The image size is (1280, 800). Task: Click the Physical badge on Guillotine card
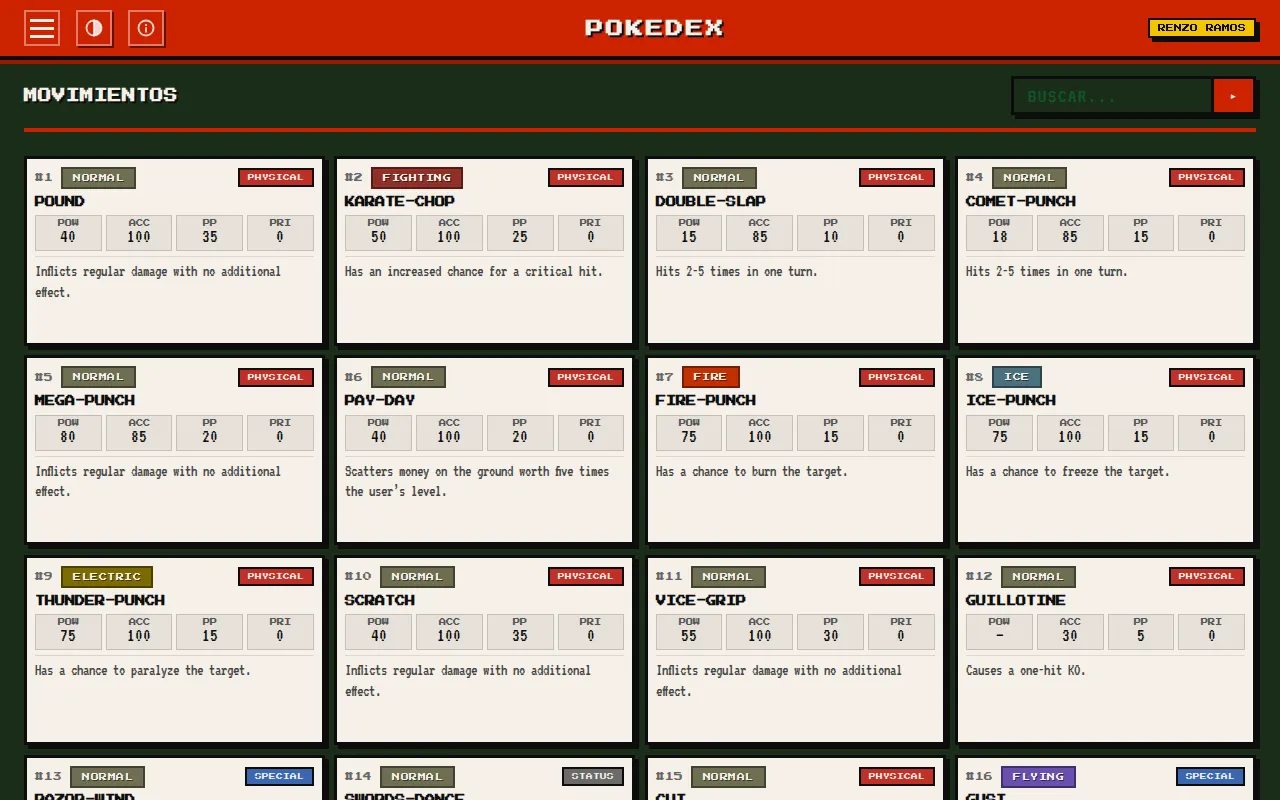[x=1207, y=577]
